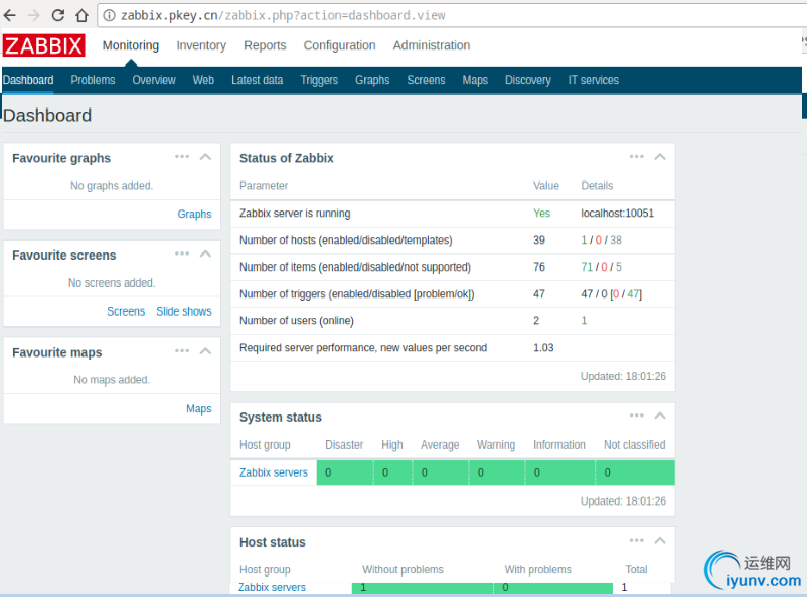View site info icon in address bar
Image resolution: width=807 pixels, height=597 pixels.
(110, 15)
